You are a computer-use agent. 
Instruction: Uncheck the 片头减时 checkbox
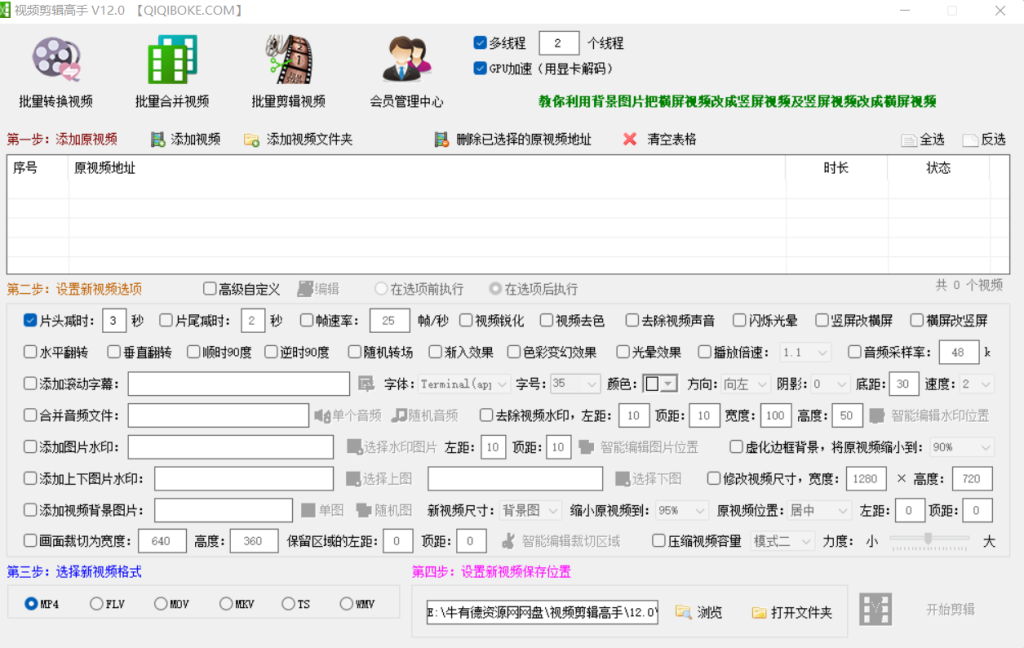(x=30, y=321)
